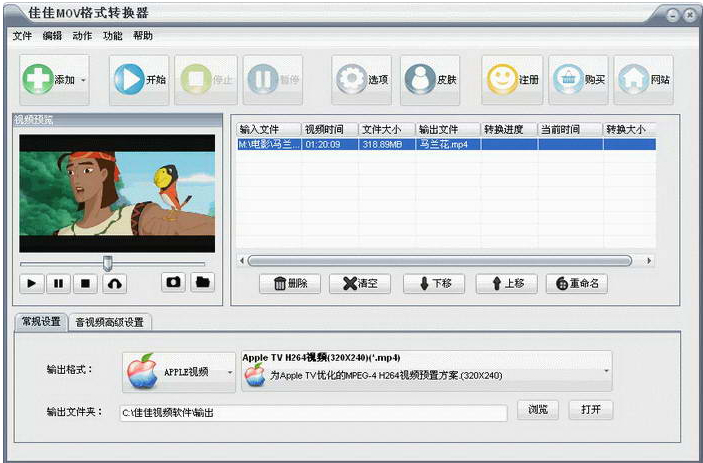
Task: Click the Stop (停止) toolbar button
Action: pos(206,80)
